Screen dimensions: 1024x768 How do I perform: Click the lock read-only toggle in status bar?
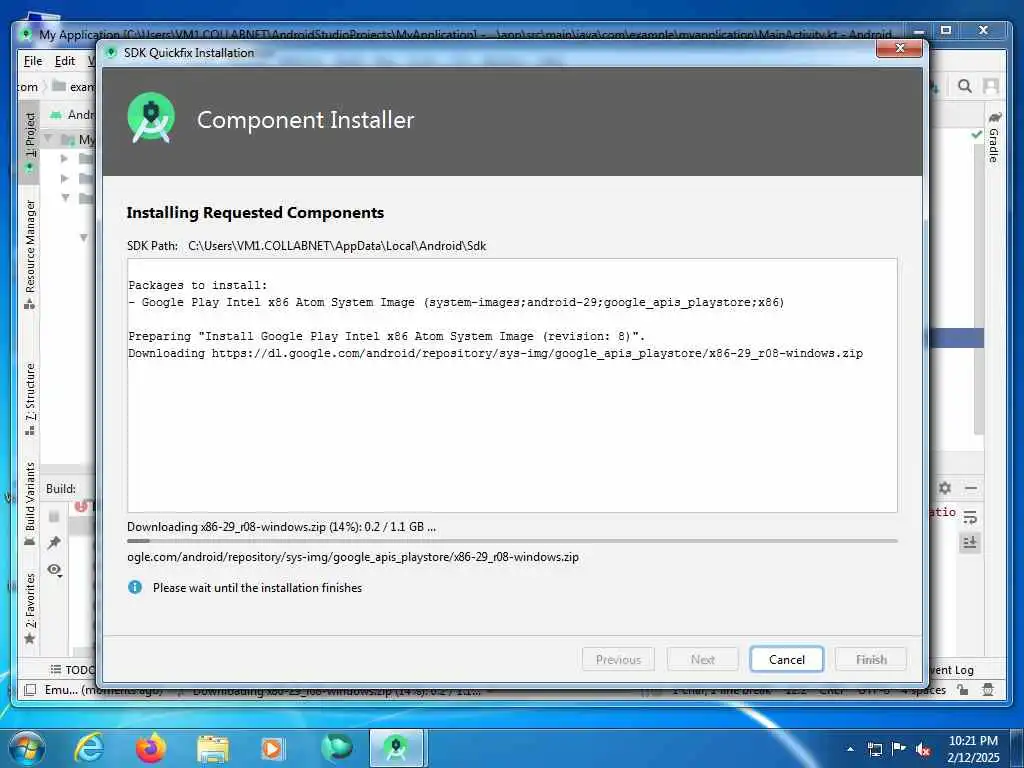(x=963, y=690)
